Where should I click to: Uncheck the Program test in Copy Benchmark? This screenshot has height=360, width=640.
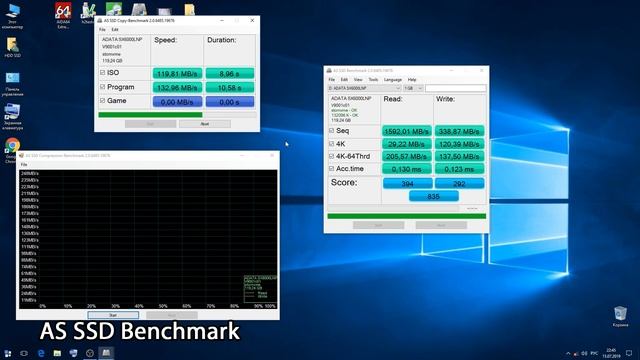(x=102, y=87)
